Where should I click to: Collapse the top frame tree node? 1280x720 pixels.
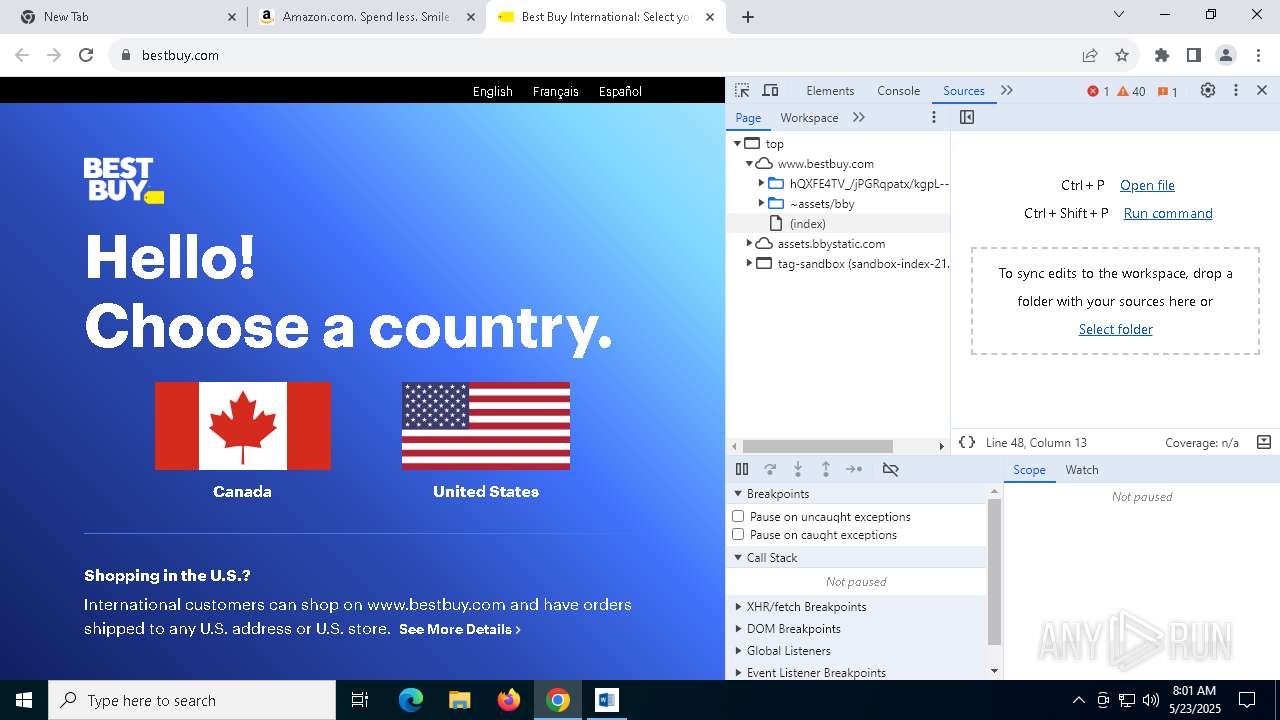click(x=737, y=144)
